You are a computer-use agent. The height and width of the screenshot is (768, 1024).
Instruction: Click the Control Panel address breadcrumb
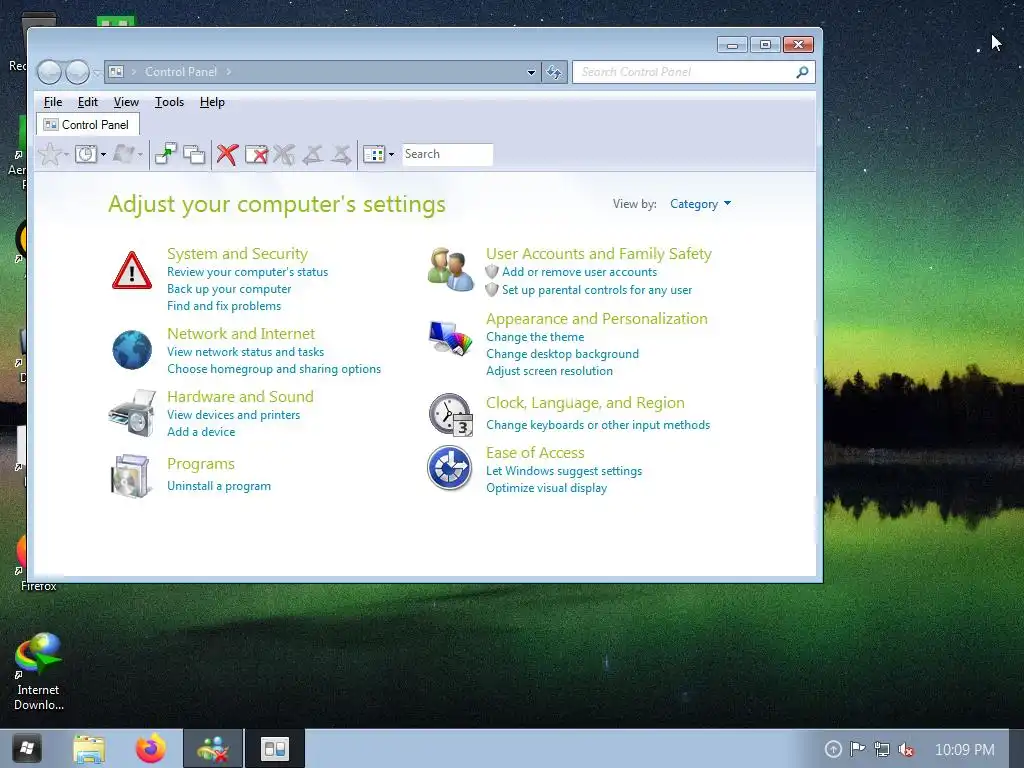(x=180, y=72)
